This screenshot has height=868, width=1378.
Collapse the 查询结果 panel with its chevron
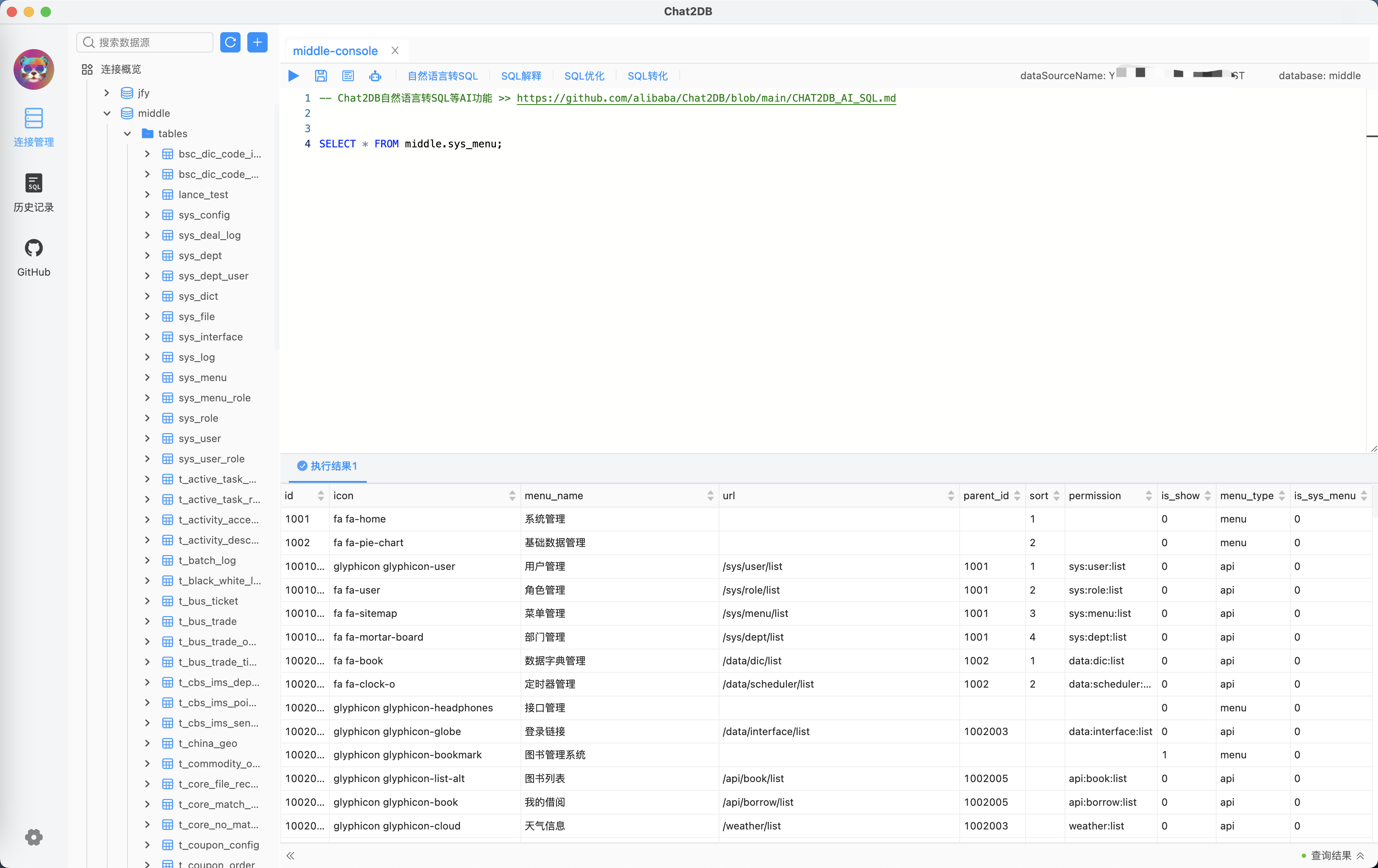[x=1361, y=855]
